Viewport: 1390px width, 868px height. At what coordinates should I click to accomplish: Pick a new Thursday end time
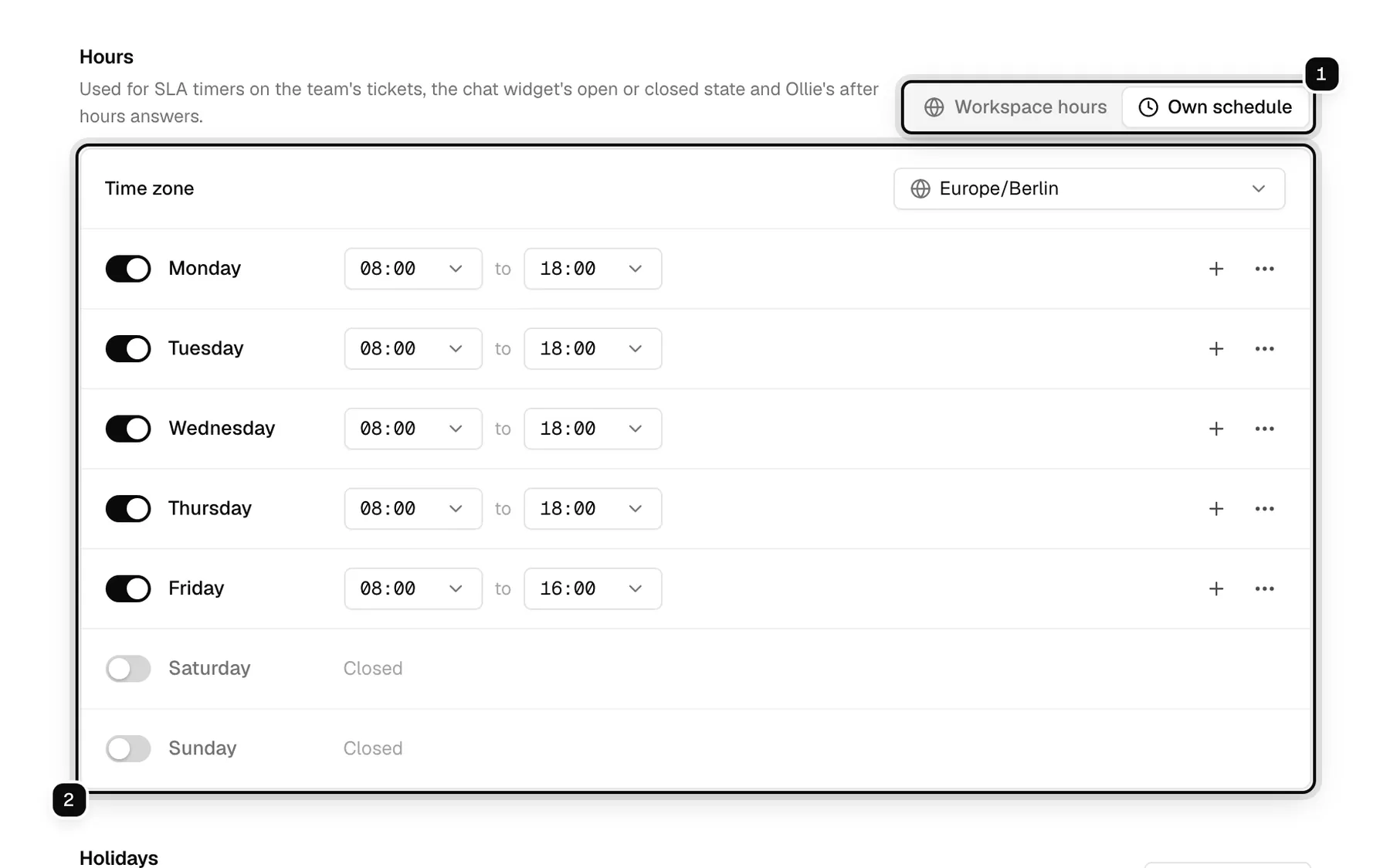(x=592, y=509)
